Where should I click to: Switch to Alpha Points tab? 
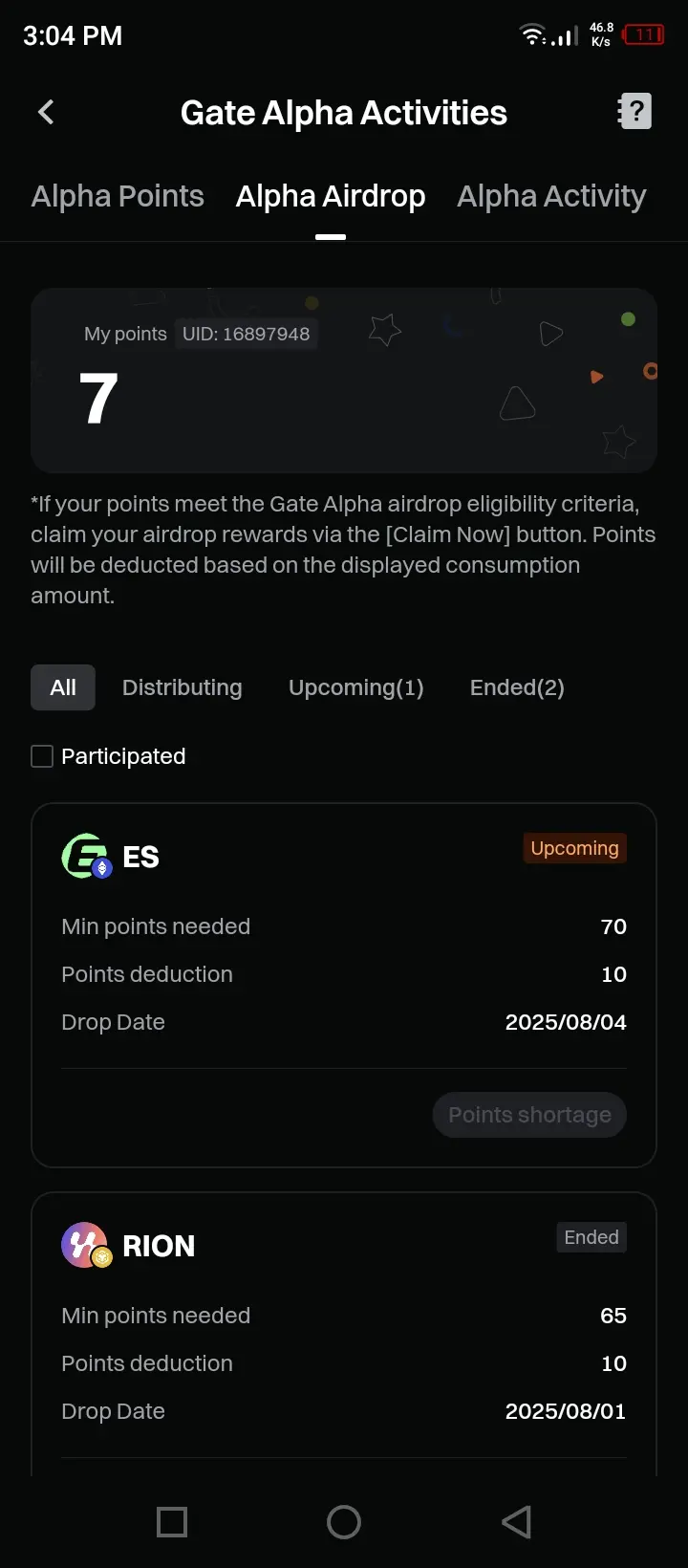tap(118, 196)
